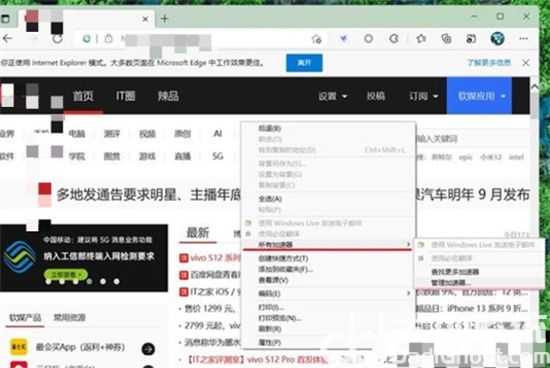
Task: Open the 了解更多信息 link
Action: 489,63
